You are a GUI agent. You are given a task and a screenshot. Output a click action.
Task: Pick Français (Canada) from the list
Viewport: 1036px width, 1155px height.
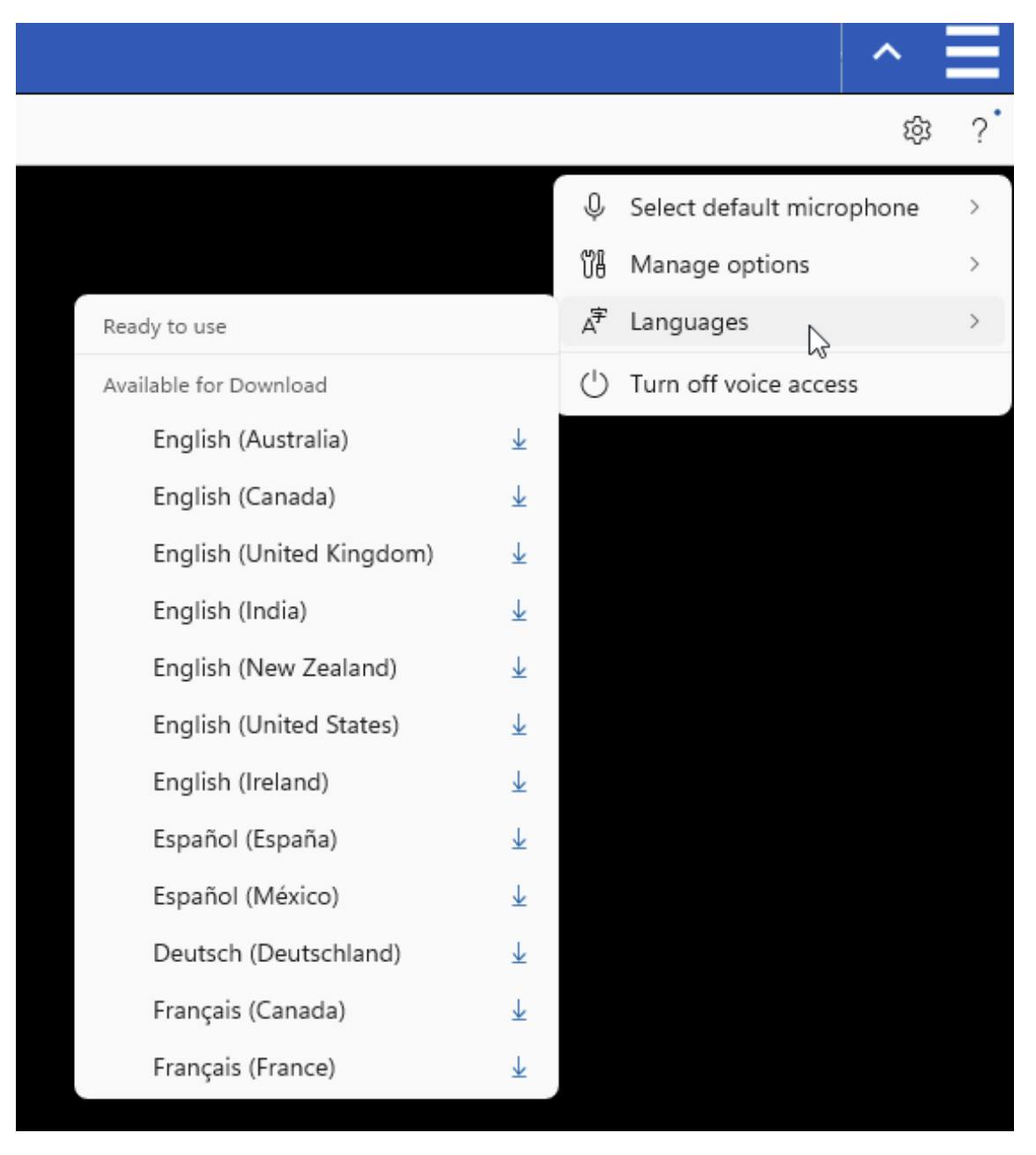[249, 1011]
